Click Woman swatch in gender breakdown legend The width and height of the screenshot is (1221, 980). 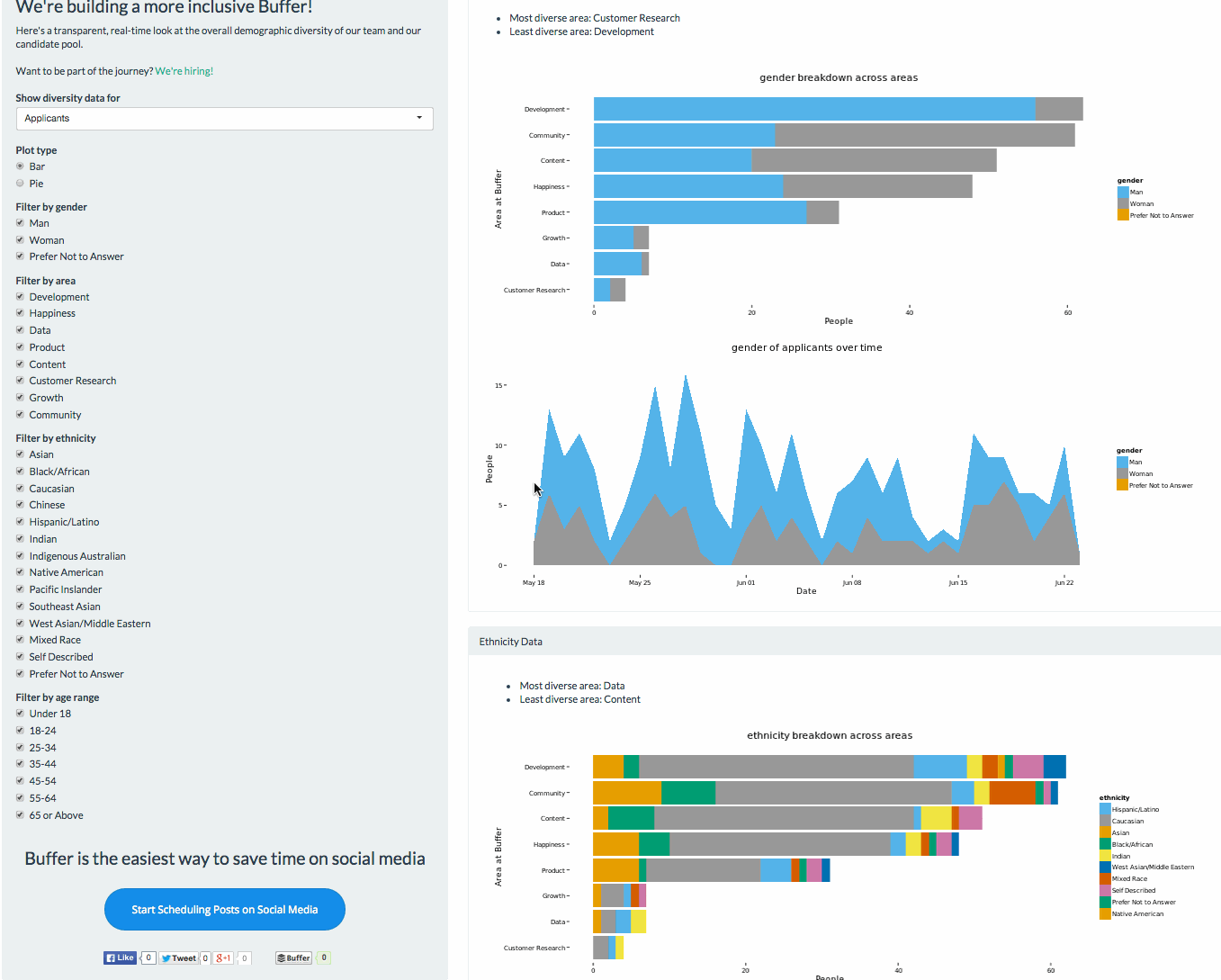click(x=1123, y=203)
